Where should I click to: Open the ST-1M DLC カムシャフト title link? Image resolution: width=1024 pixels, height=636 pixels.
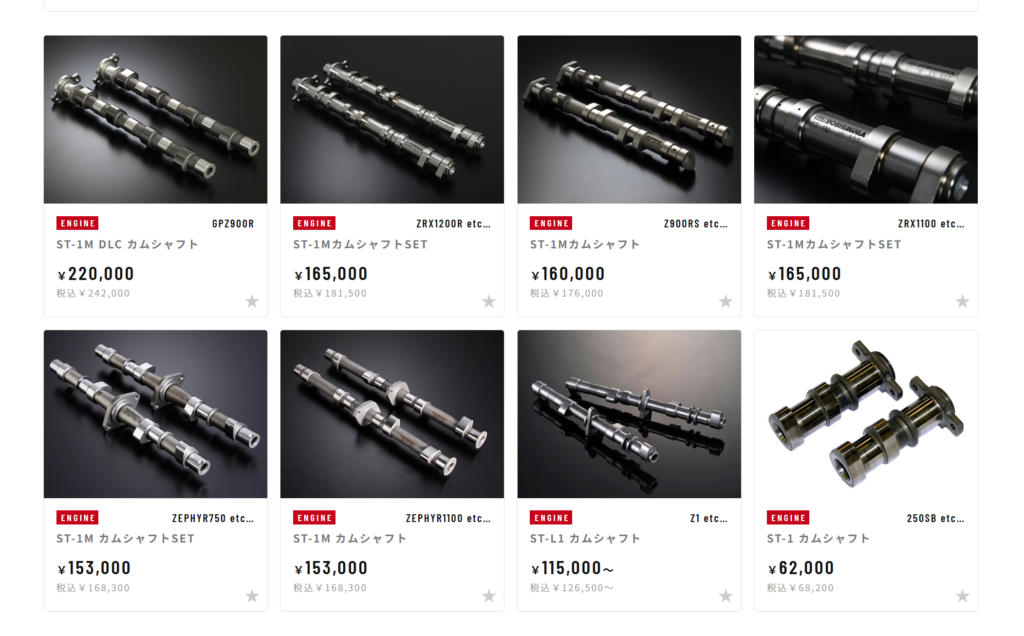point(127,244)
